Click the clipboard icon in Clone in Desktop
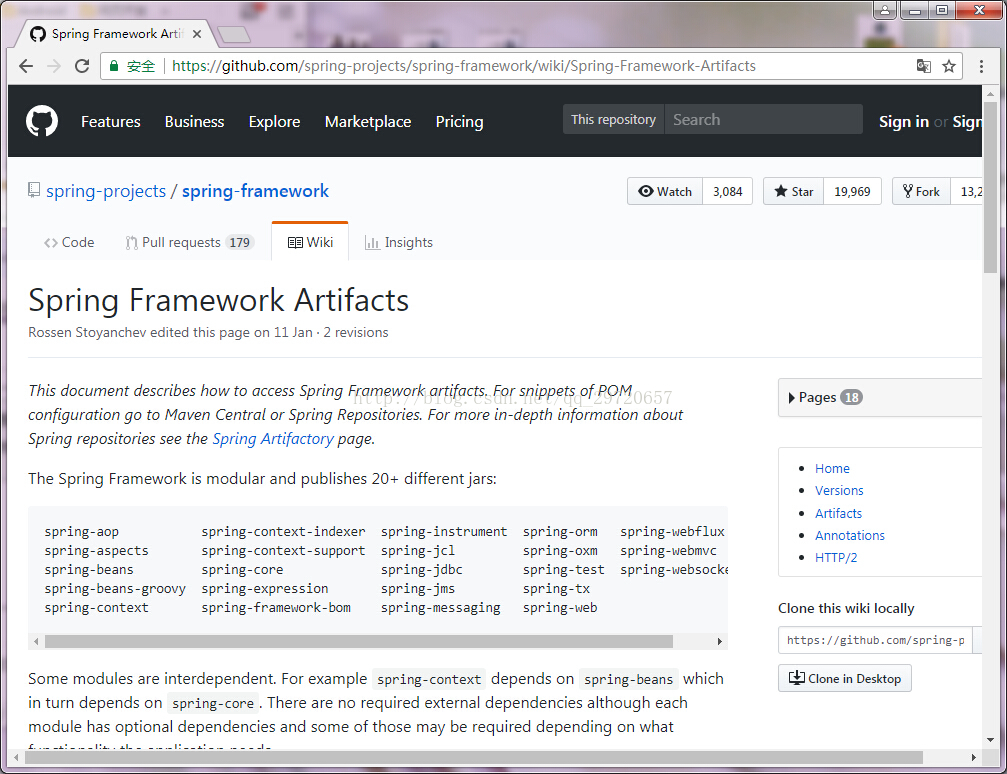This screenshot has height=774, width=1007. [x=796, y=678]
